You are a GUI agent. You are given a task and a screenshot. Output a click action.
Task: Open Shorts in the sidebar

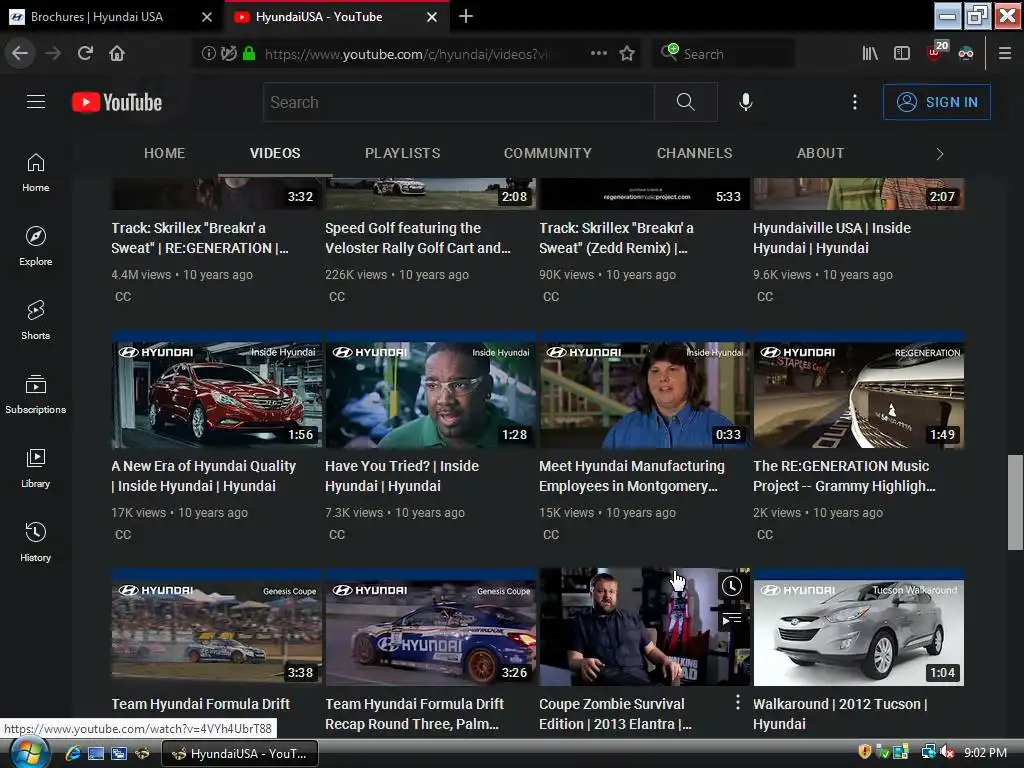tap(35, 320)
